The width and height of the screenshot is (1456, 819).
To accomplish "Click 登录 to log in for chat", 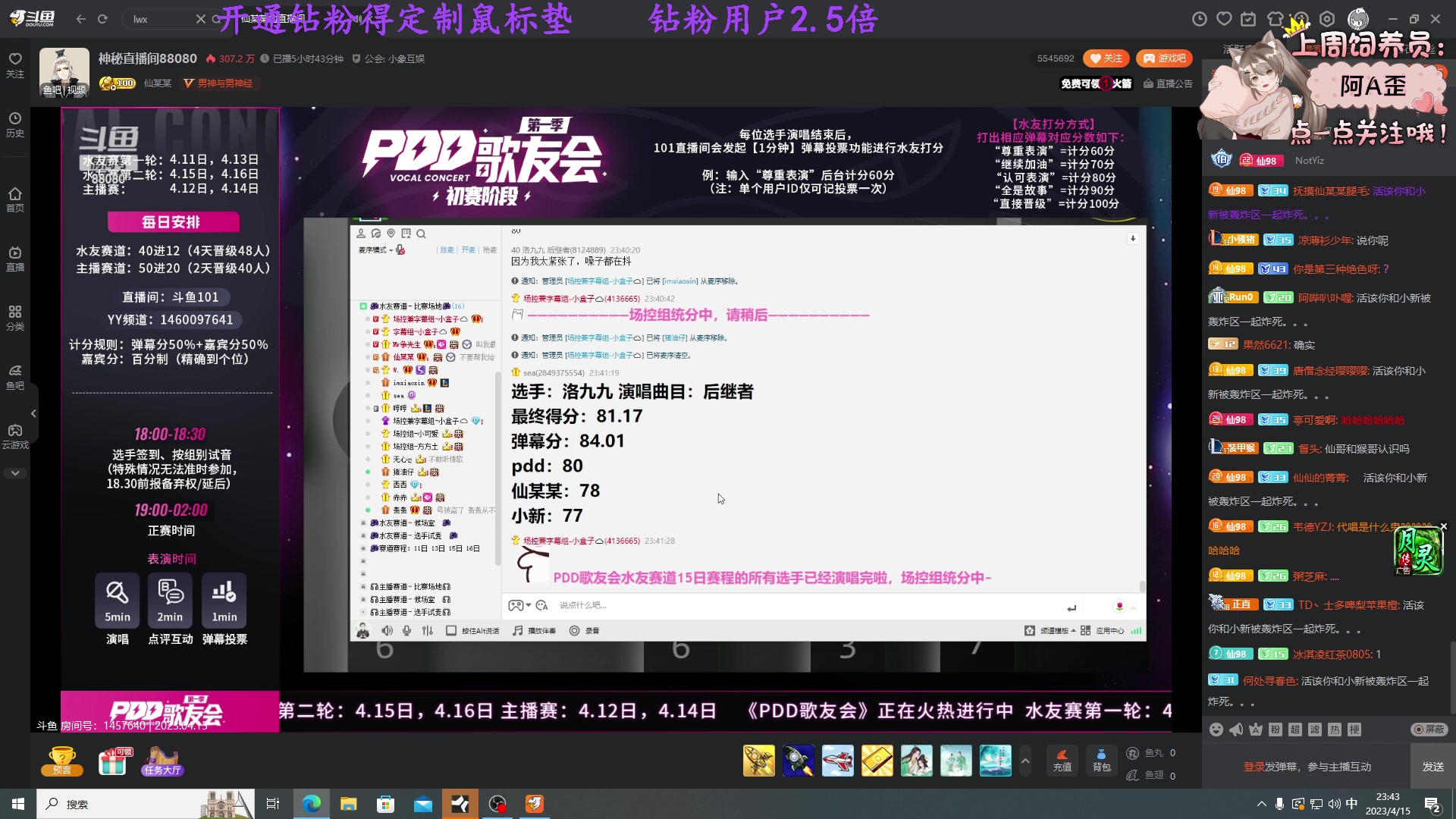I will [1254, 767].
